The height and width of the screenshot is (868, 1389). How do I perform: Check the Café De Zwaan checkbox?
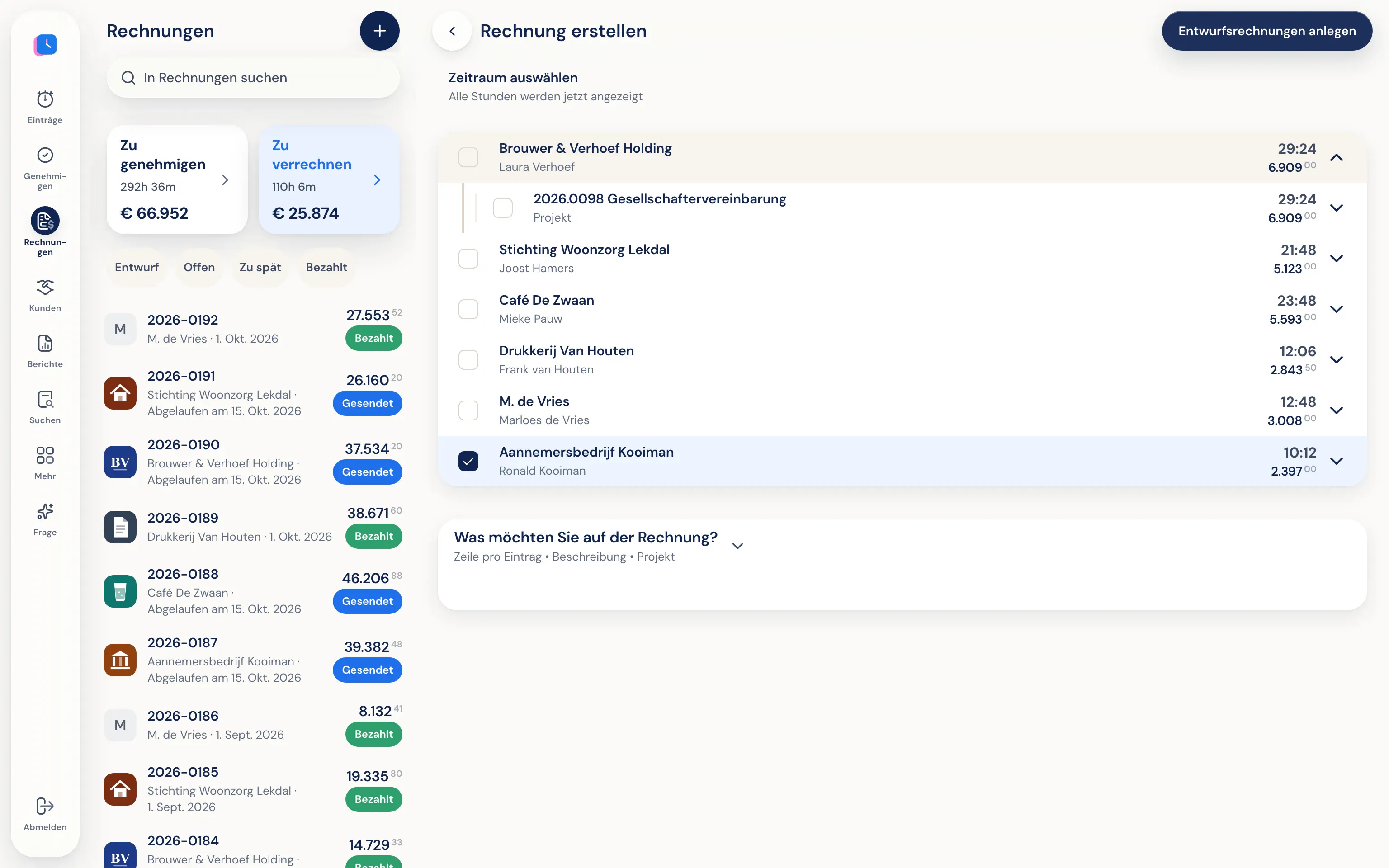click(x=468, y=309)
